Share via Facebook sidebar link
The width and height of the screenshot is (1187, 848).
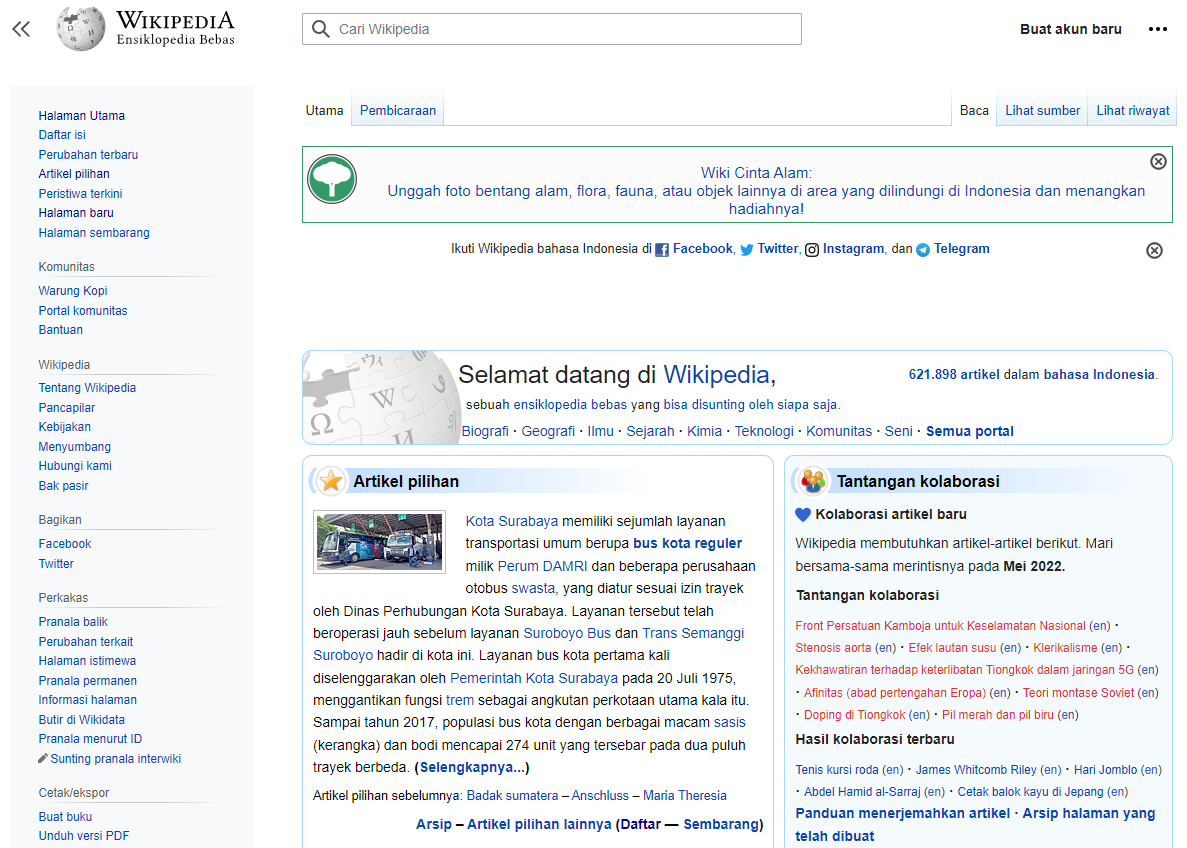[65, 544]
